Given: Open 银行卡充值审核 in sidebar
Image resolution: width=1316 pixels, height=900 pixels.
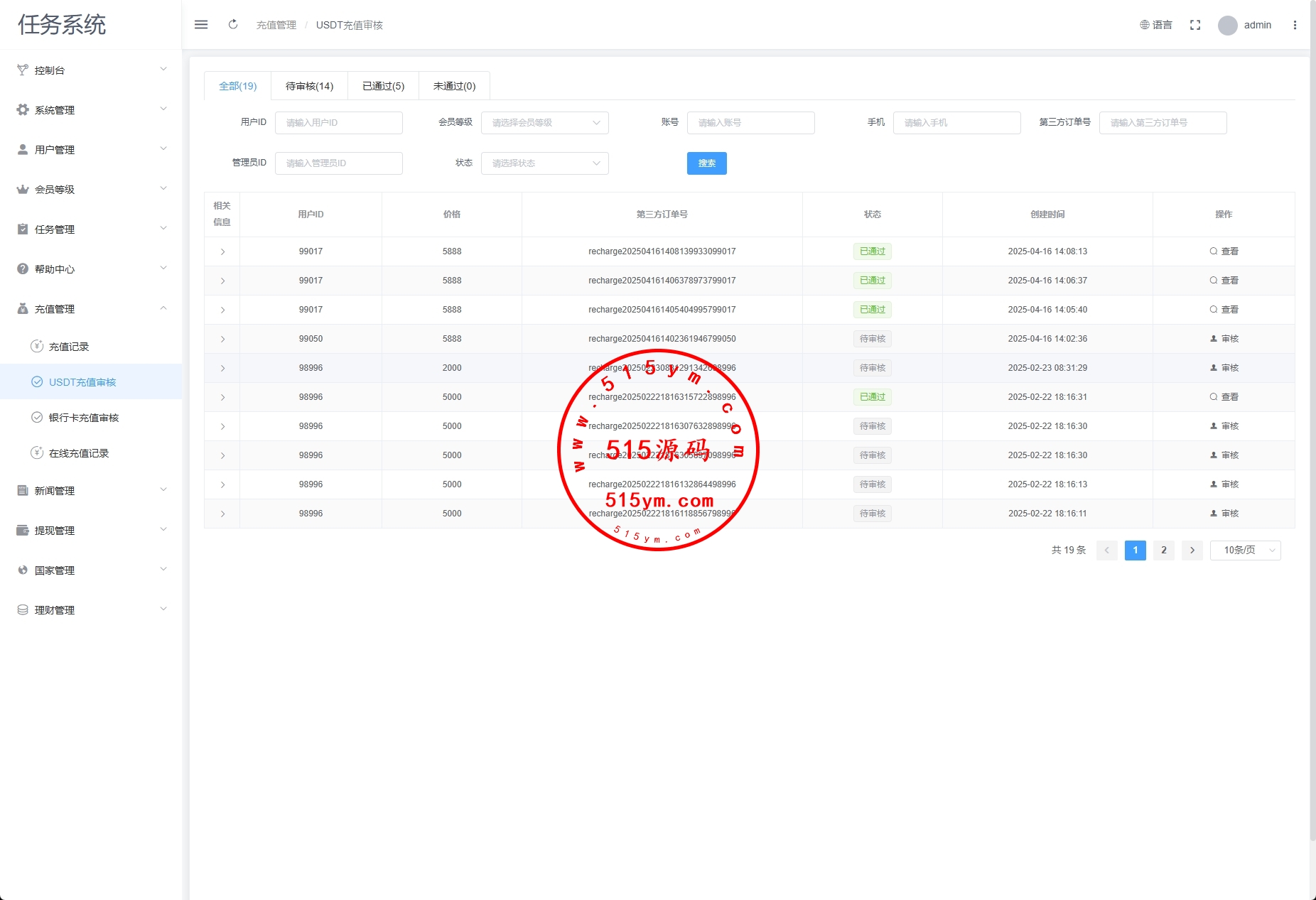Looking at the screenshot, I should pos(83,418).
